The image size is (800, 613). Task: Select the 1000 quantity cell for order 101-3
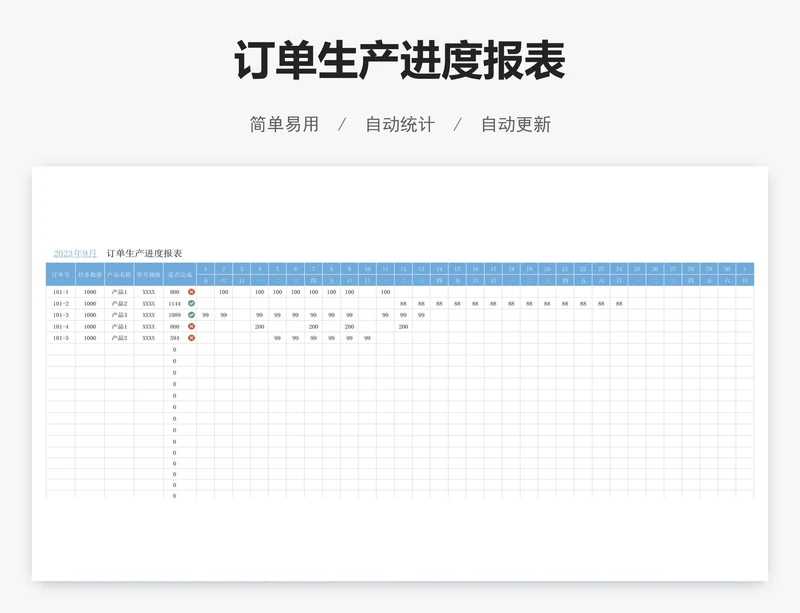(90, 315)
